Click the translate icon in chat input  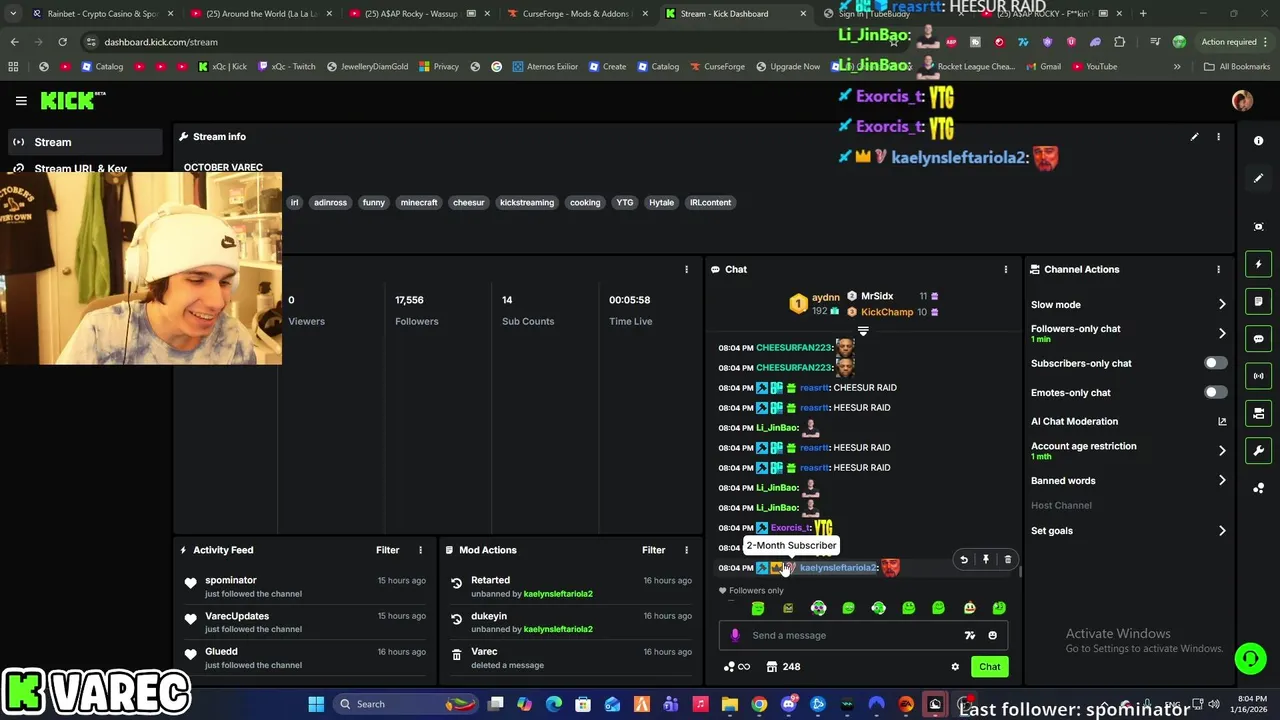(969, 635)
